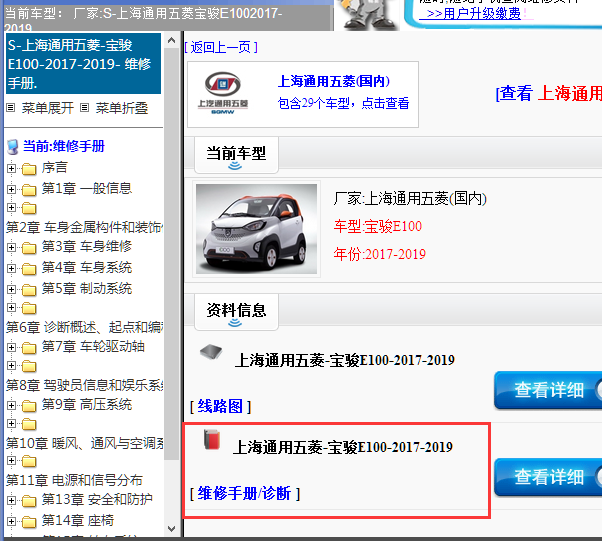602x541 pixels.
Task: Click folder icon above 第10章 暖风
Action: point(29,424)
